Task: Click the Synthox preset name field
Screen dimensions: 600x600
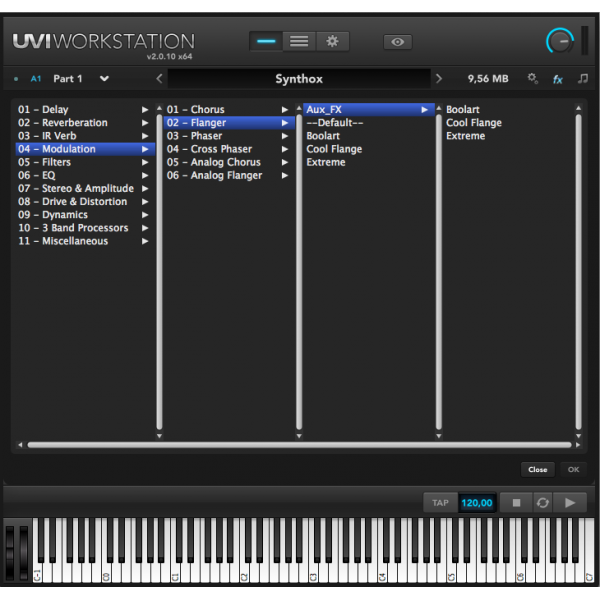Action: [x=299, y=79]
